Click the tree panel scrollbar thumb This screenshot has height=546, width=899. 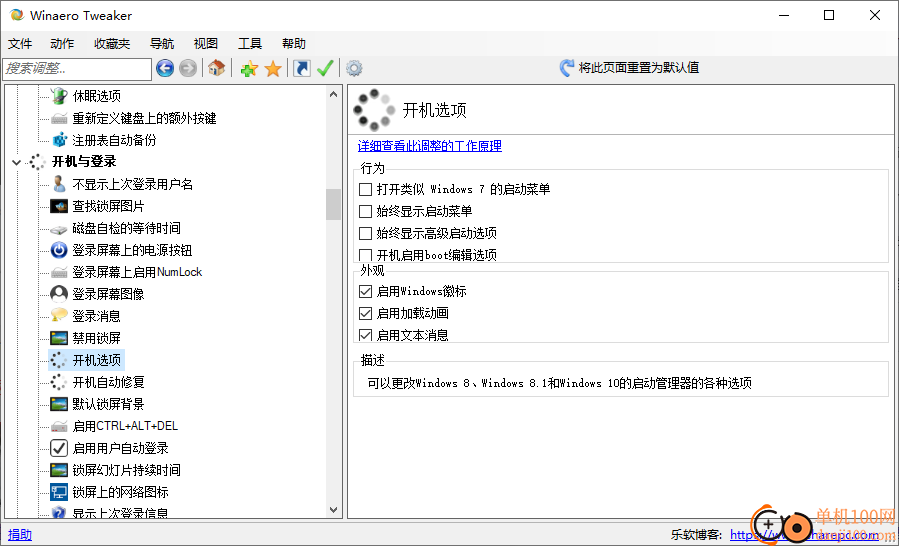(x=334, y=205)
